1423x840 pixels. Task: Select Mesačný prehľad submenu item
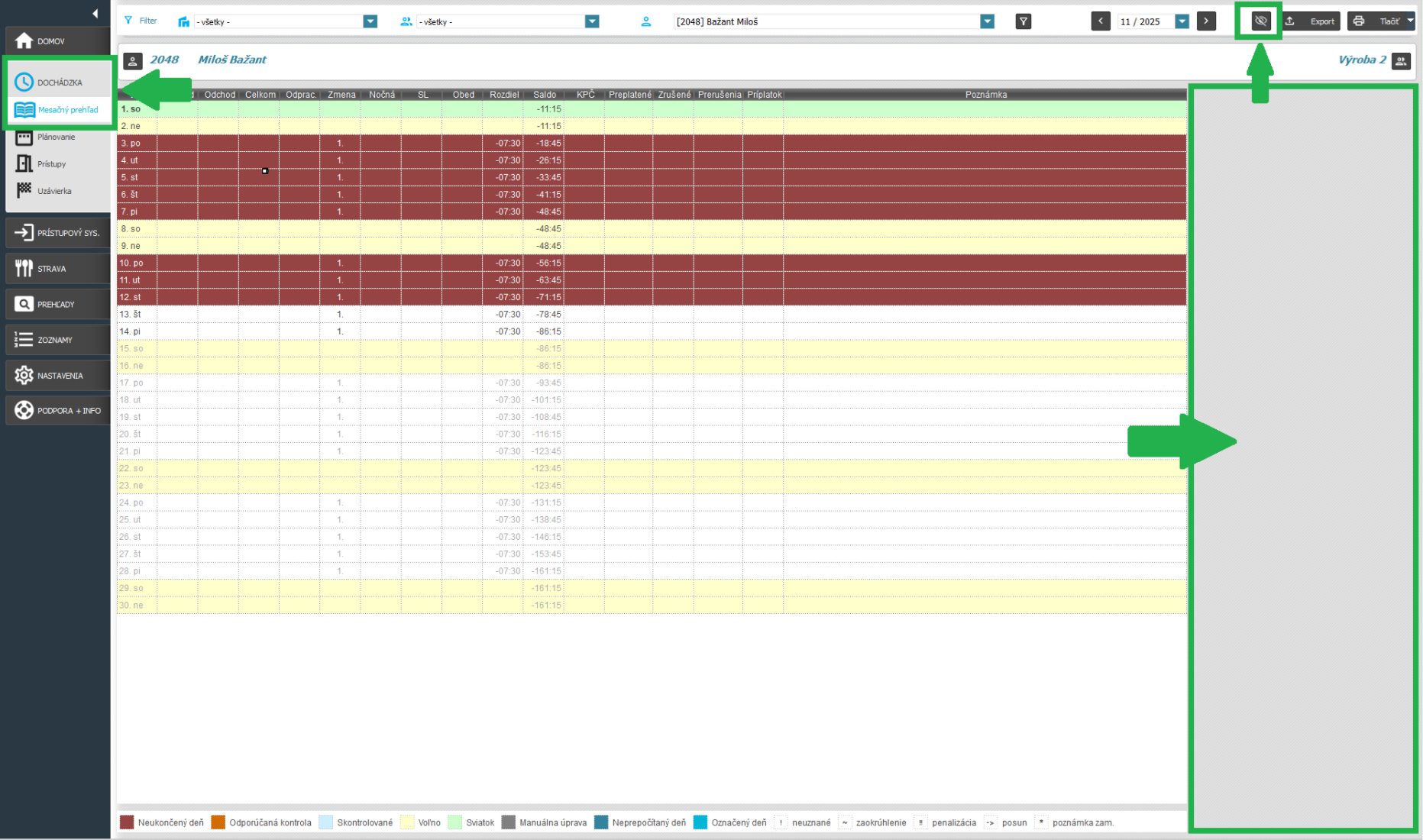point(67,110)
